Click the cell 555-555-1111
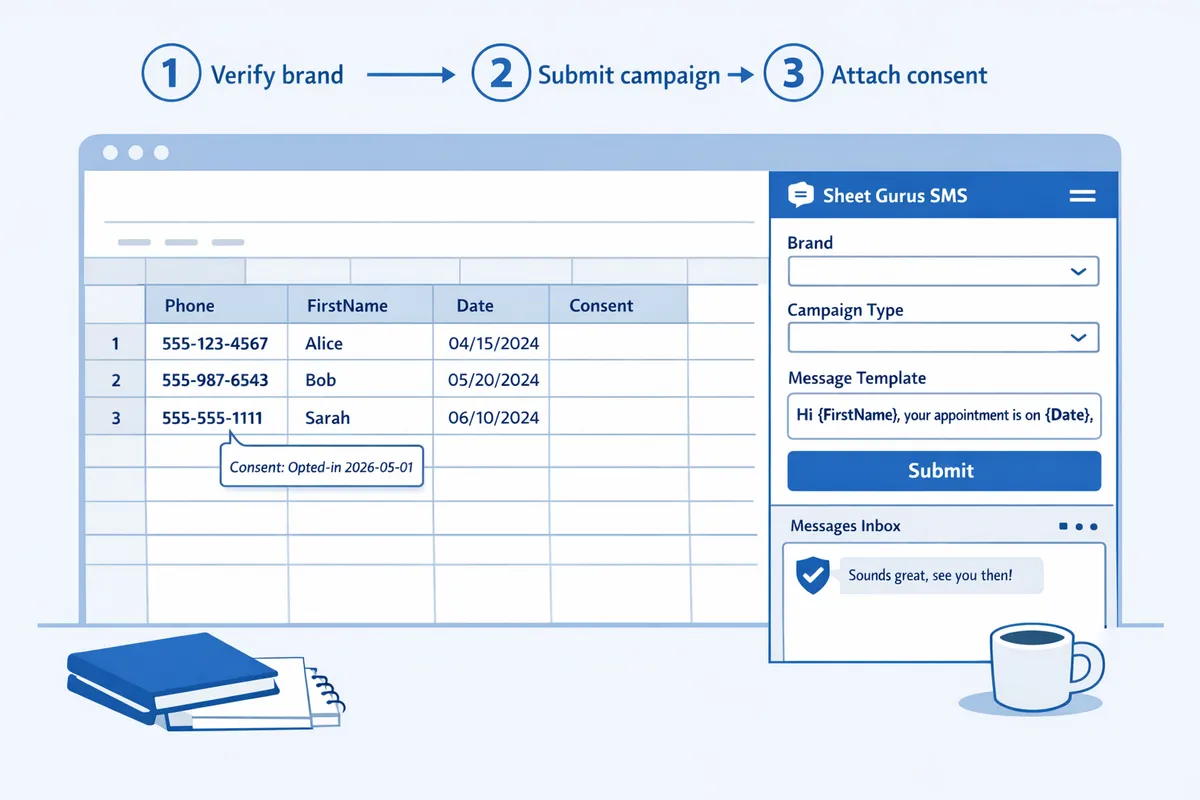The width and height of the screenshot is (1200, 800). coord(217,417)
